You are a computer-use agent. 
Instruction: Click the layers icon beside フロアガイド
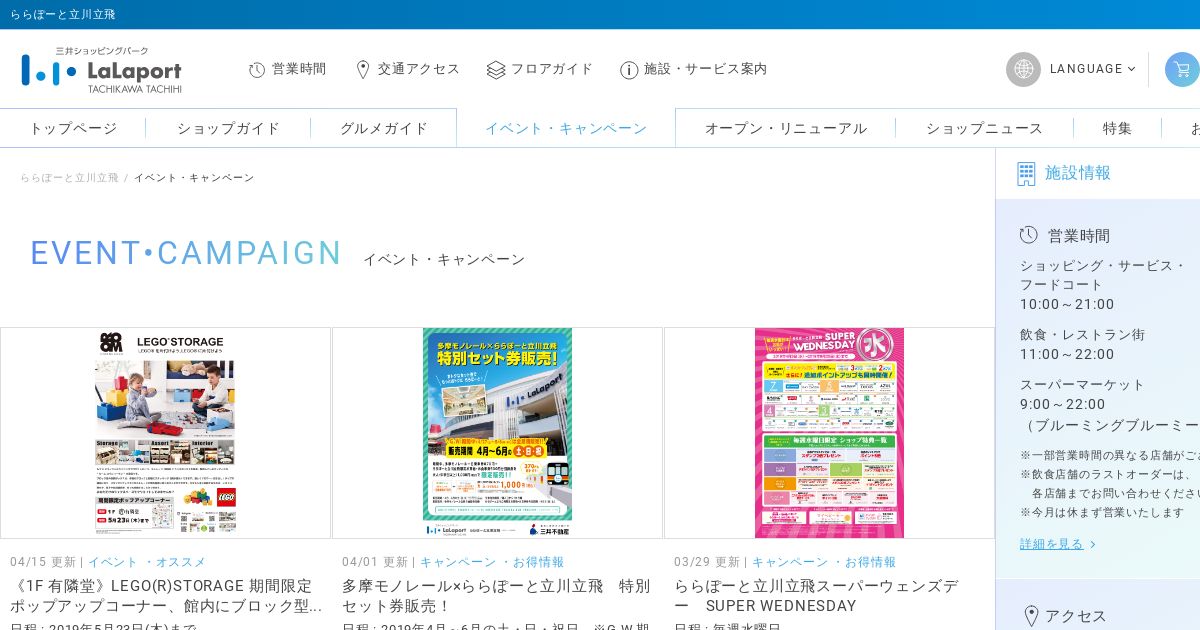point(496,69)
